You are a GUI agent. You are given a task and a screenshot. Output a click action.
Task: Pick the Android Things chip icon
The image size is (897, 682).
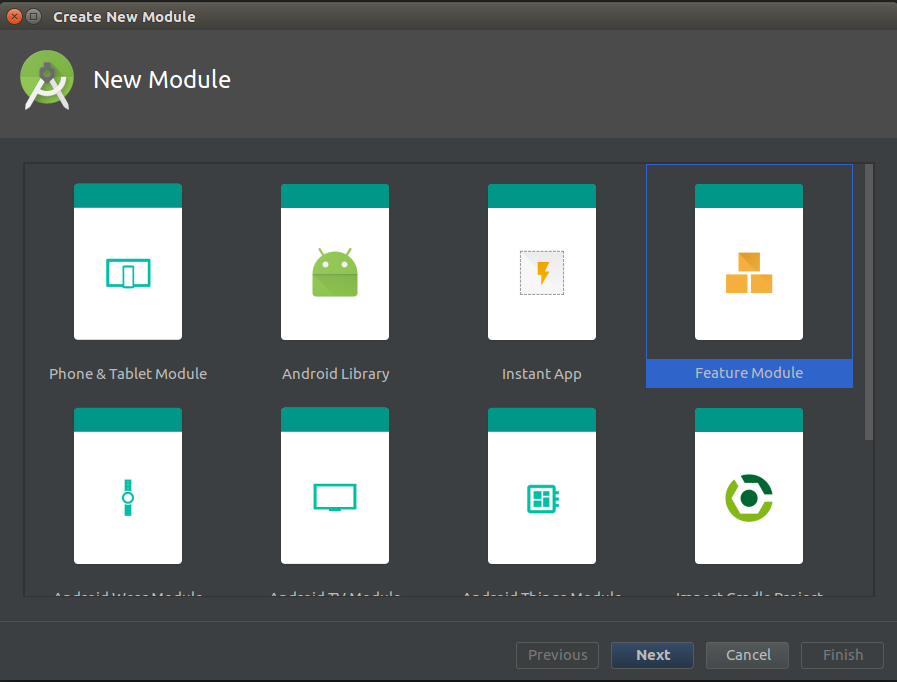tap(542, 497)
